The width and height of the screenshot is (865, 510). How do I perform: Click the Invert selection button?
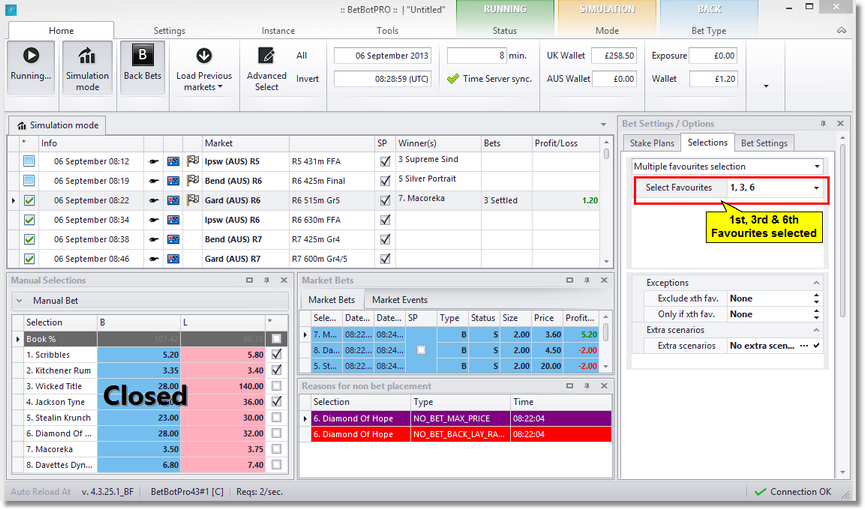308,79
